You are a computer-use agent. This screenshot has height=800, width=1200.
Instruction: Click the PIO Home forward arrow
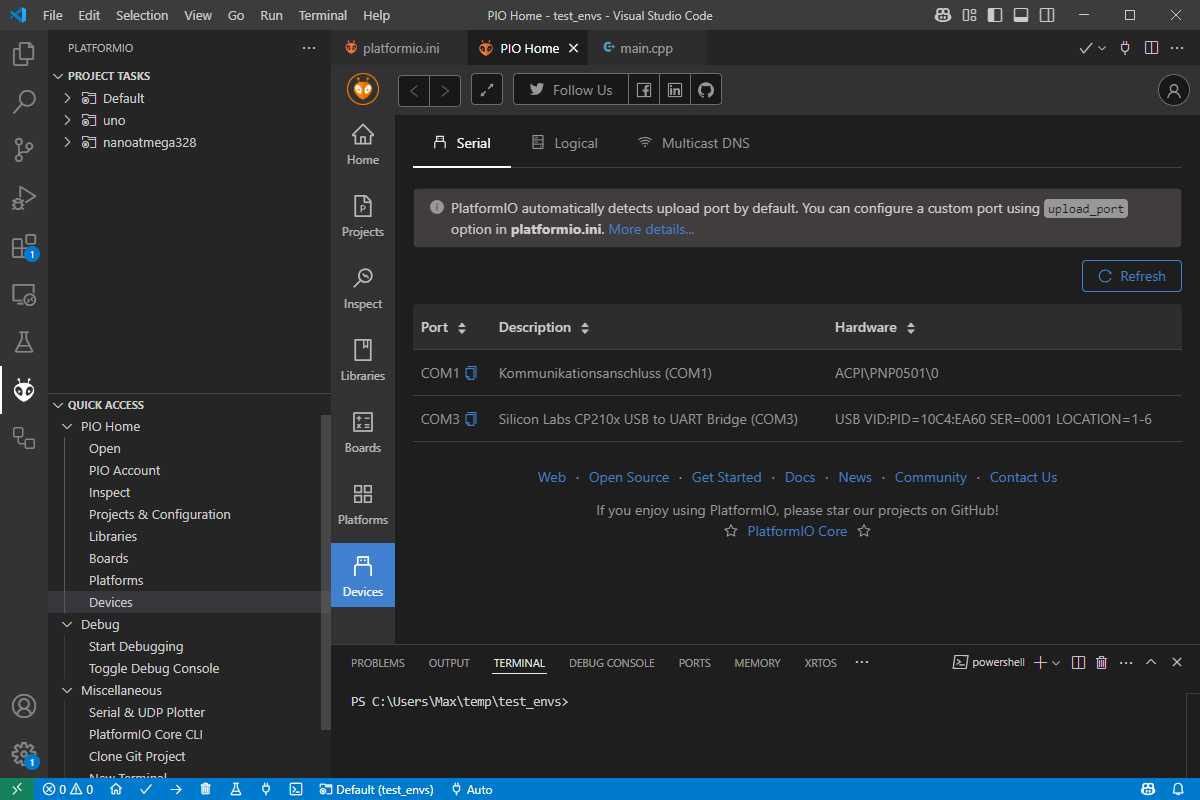click(446, 90)
